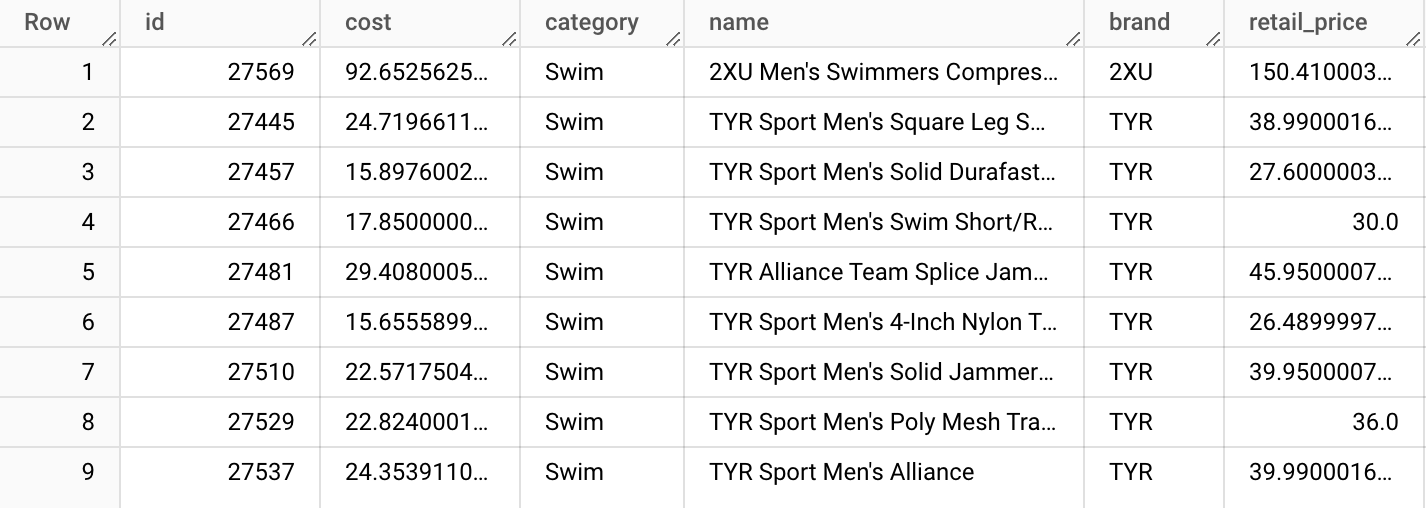Click the 2XU brand cell
Screen dimensions: 1426x508
pyautogui.click(x=1131, y=72)
